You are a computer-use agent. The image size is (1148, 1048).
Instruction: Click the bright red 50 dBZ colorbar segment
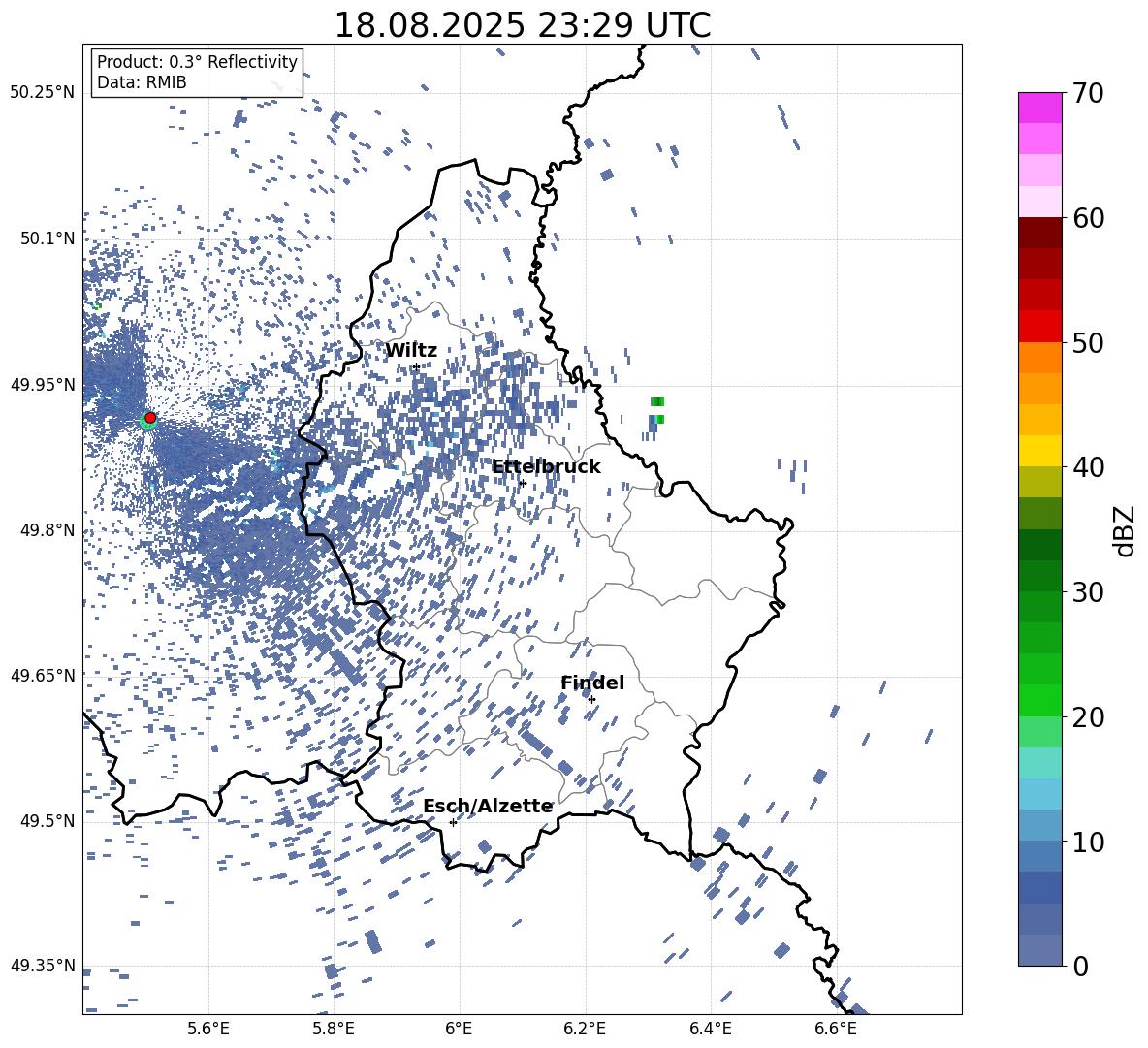1039,327
